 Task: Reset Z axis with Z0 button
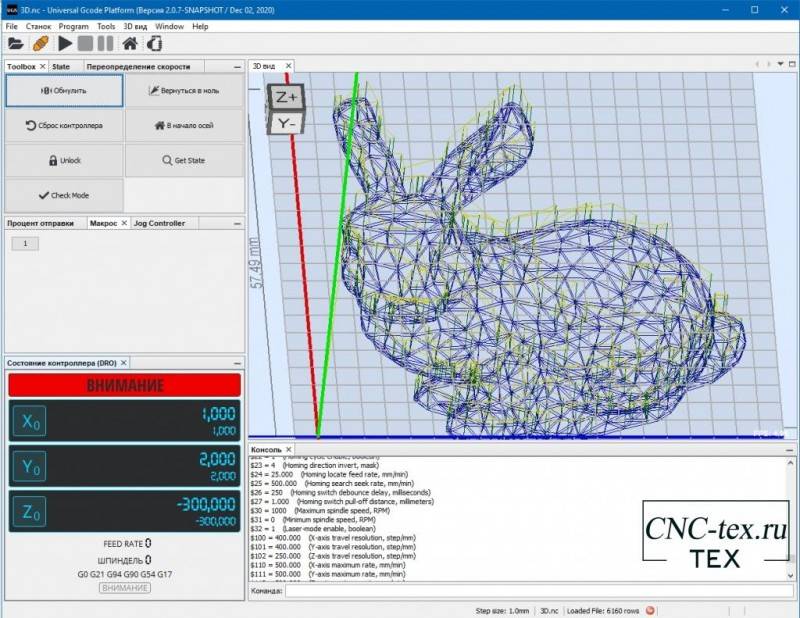pyautogui.click(x=30, y=511)
